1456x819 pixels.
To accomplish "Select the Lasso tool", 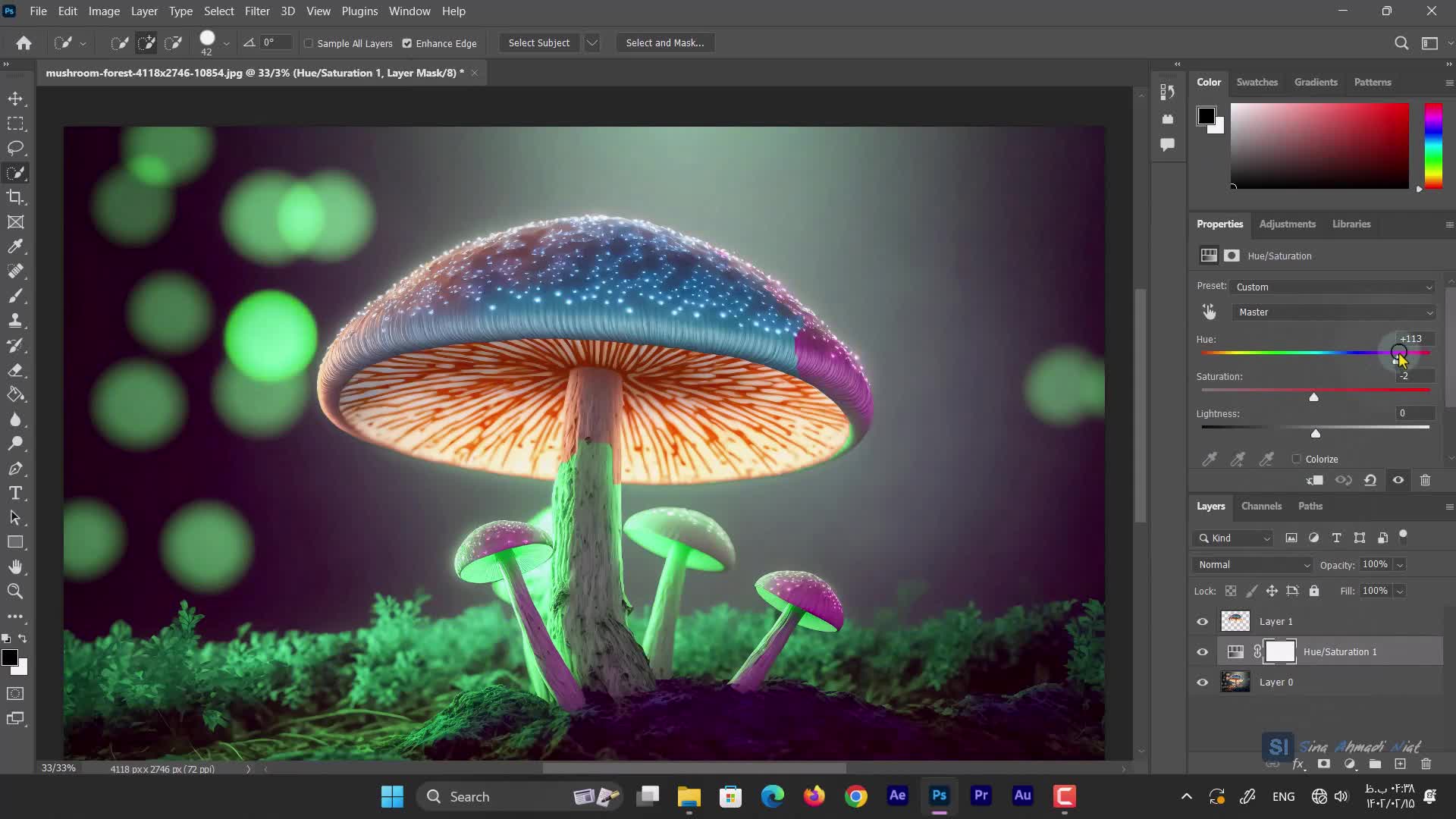I will 15,148.
